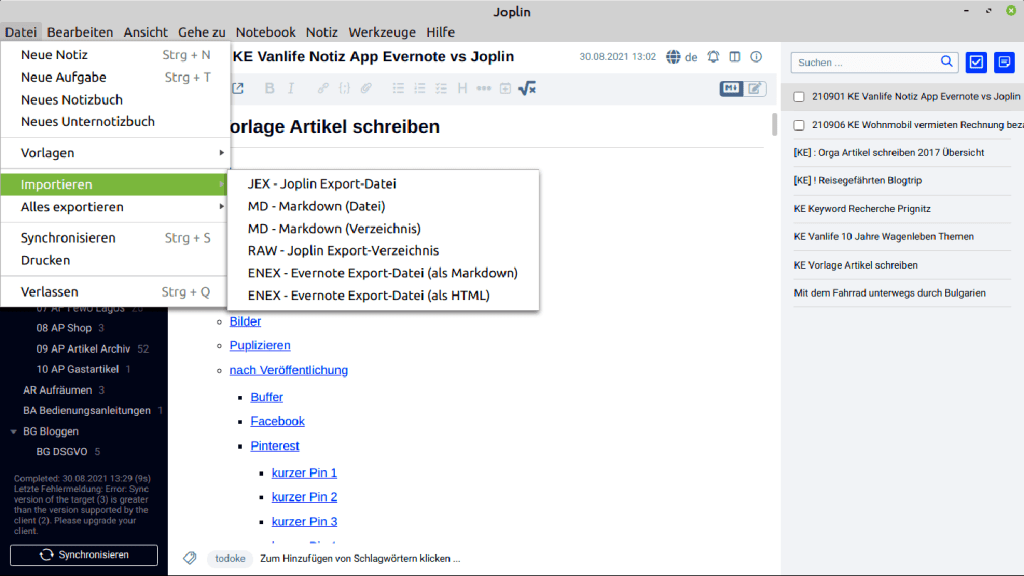Screen dimensions: 1024x576
Task: Open note in external editor icon
Action: (x=238, y=88)
